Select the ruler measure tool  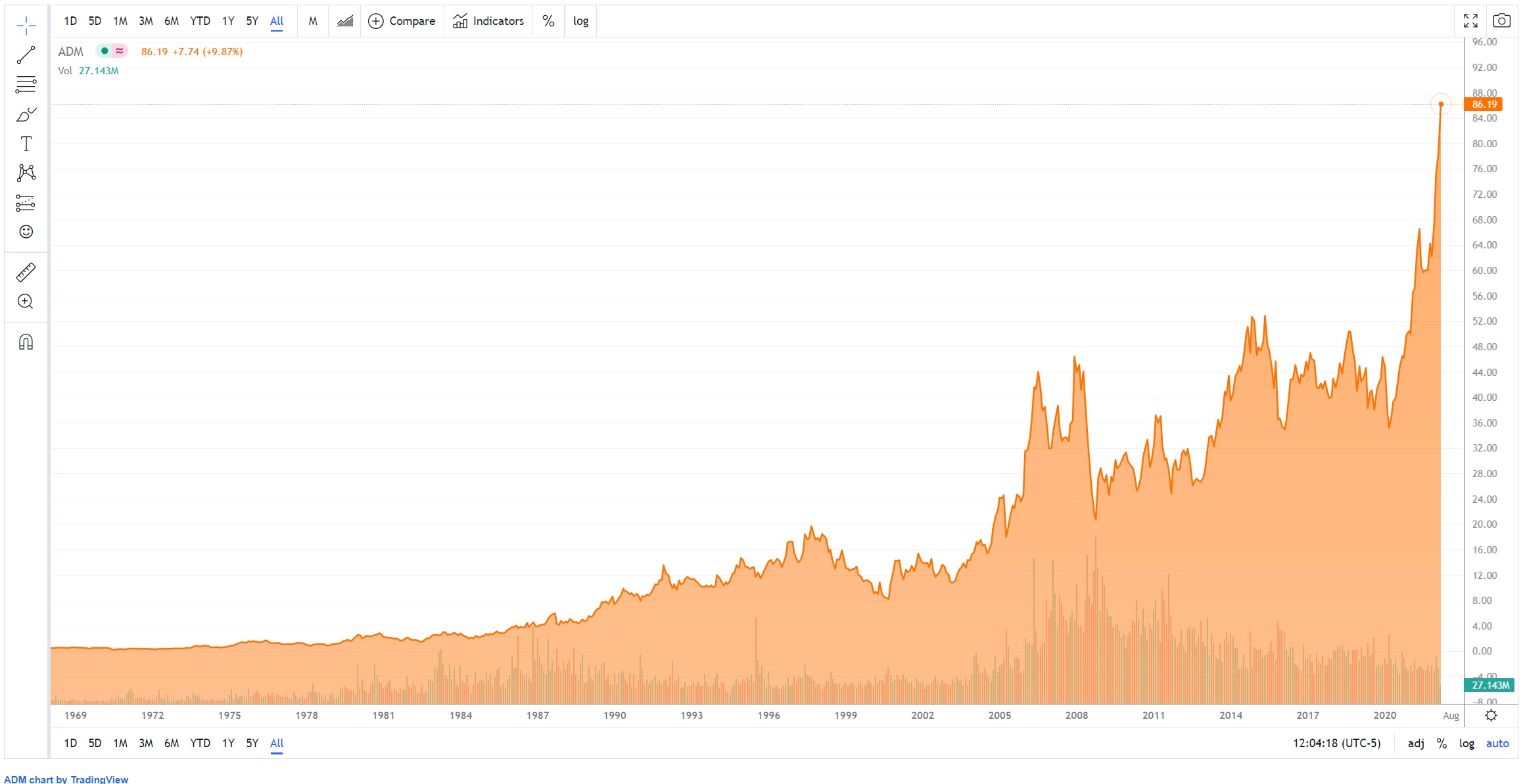pos(26,272)
